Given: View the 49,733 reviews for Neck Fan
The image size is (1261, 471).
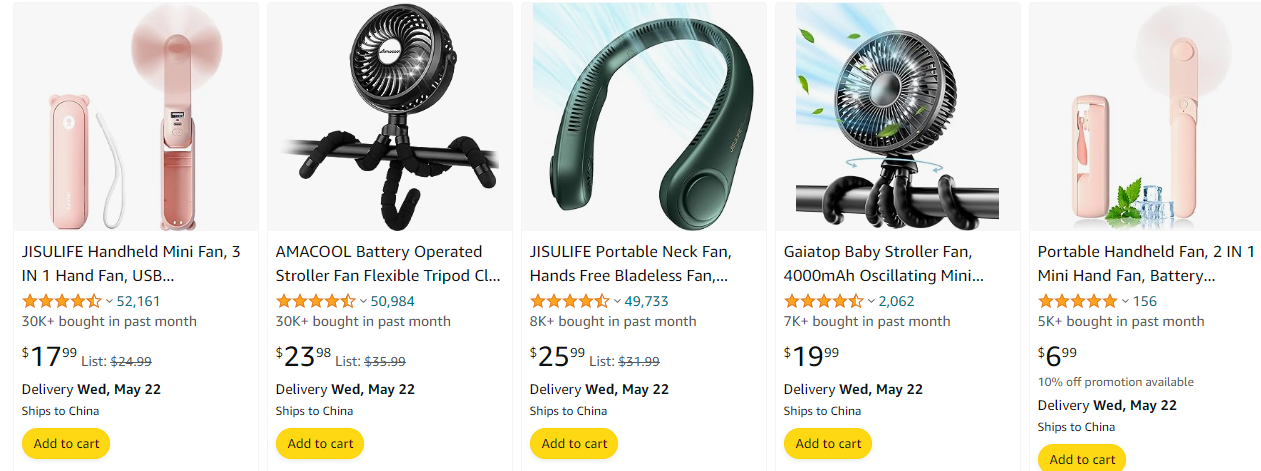Looking at the screenshot, I should [x=647, y=301].
